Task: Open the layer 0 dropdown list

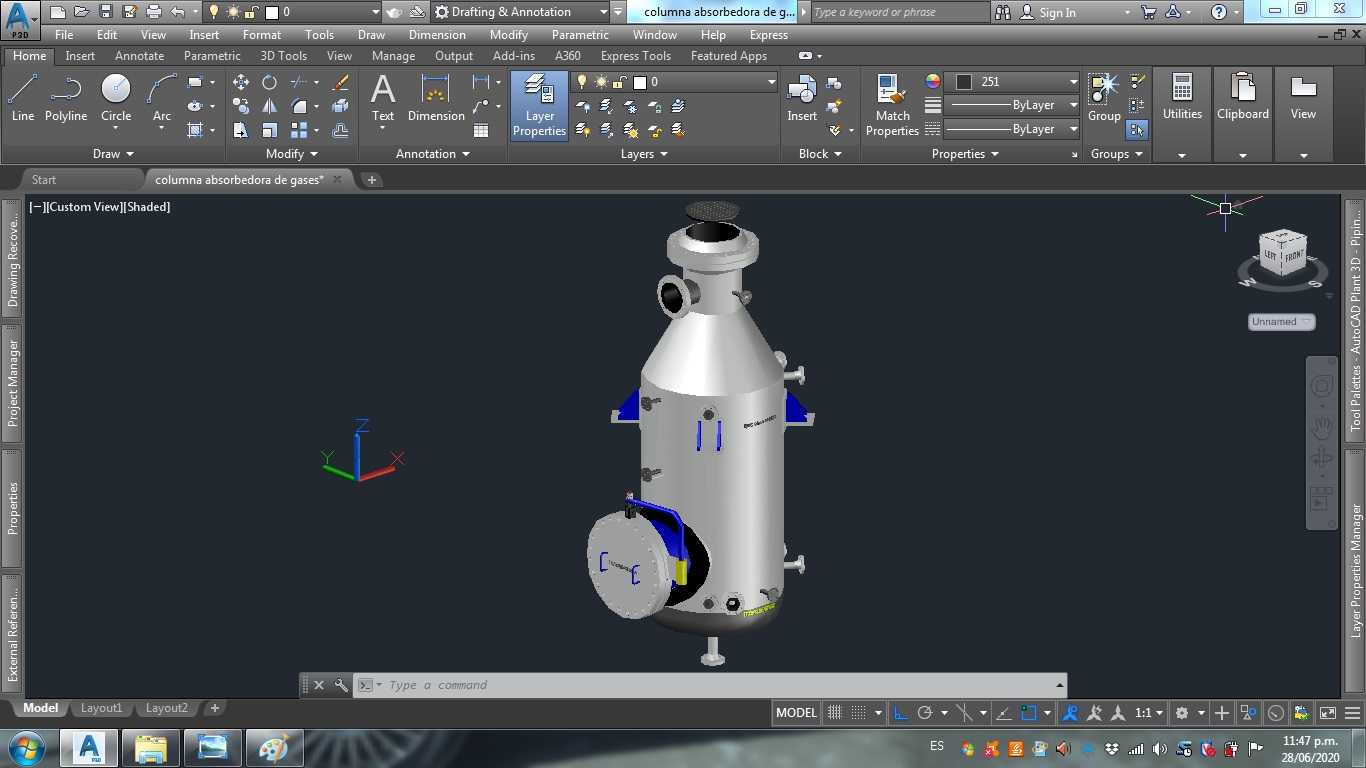Action: 772,82
